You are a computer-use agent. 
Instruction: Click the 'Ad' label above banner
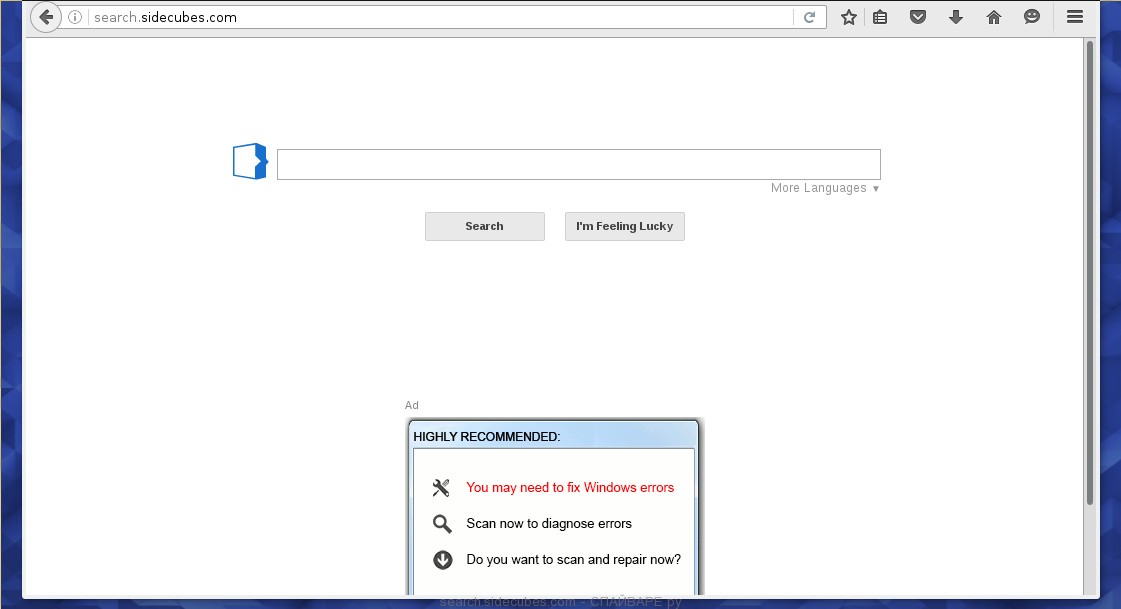point(412,405)
